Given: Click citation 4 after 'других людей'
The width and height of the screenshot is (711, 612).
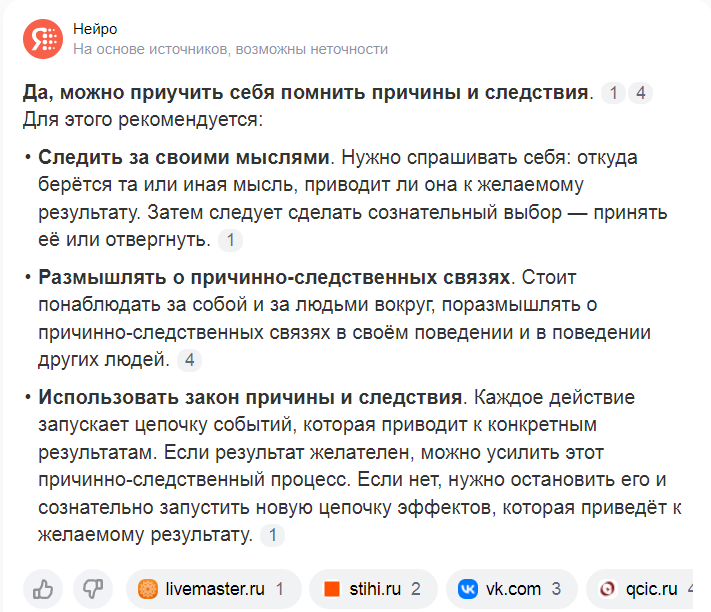Looking at the screenshot, I should point(190,360).
